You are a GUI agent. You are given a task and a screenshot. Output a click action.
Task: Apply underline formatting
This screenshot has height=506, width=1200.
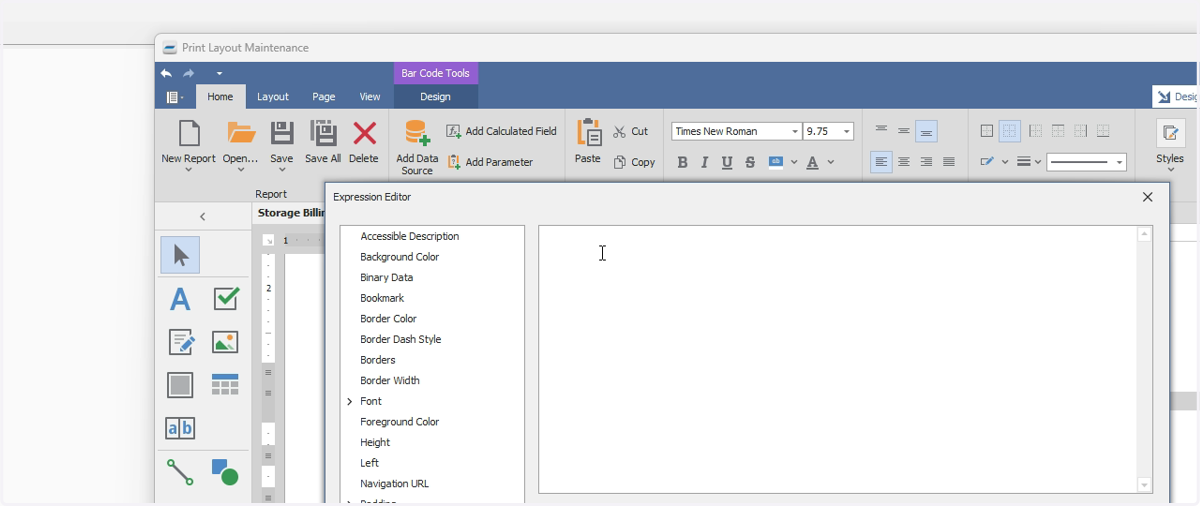click(727, 162)
